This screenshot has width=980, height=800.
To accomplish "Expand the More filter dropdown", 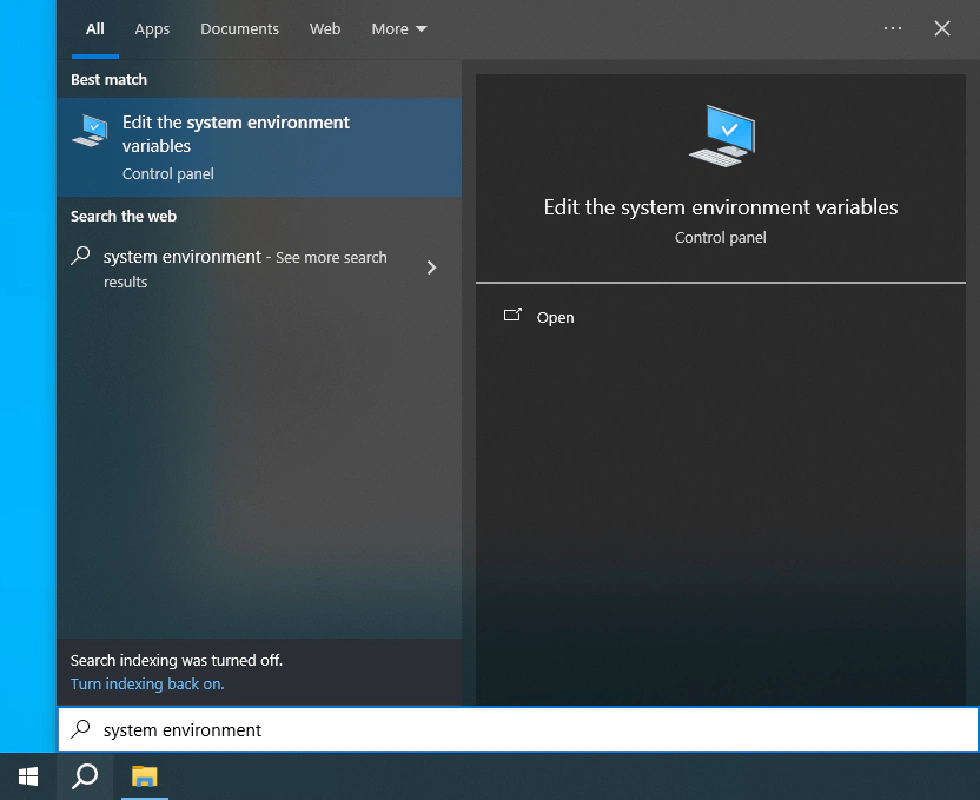I will (398, 29).
